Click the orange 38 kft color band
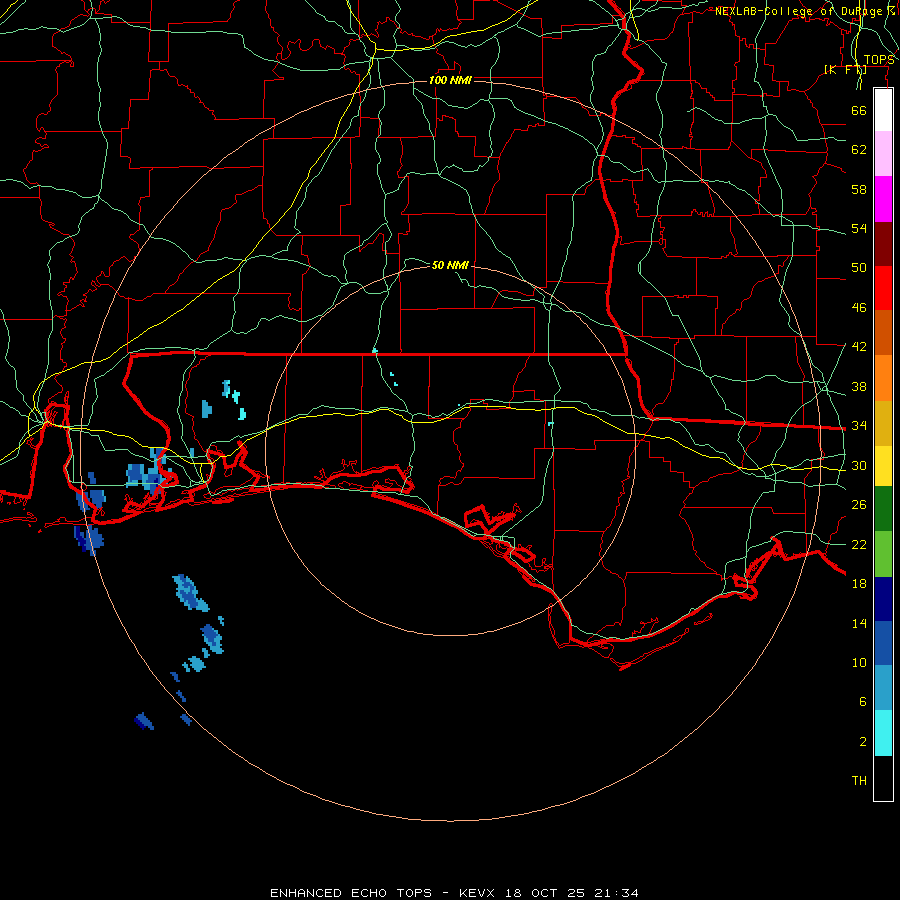The image size is (900, 900). tap(883, 378)
